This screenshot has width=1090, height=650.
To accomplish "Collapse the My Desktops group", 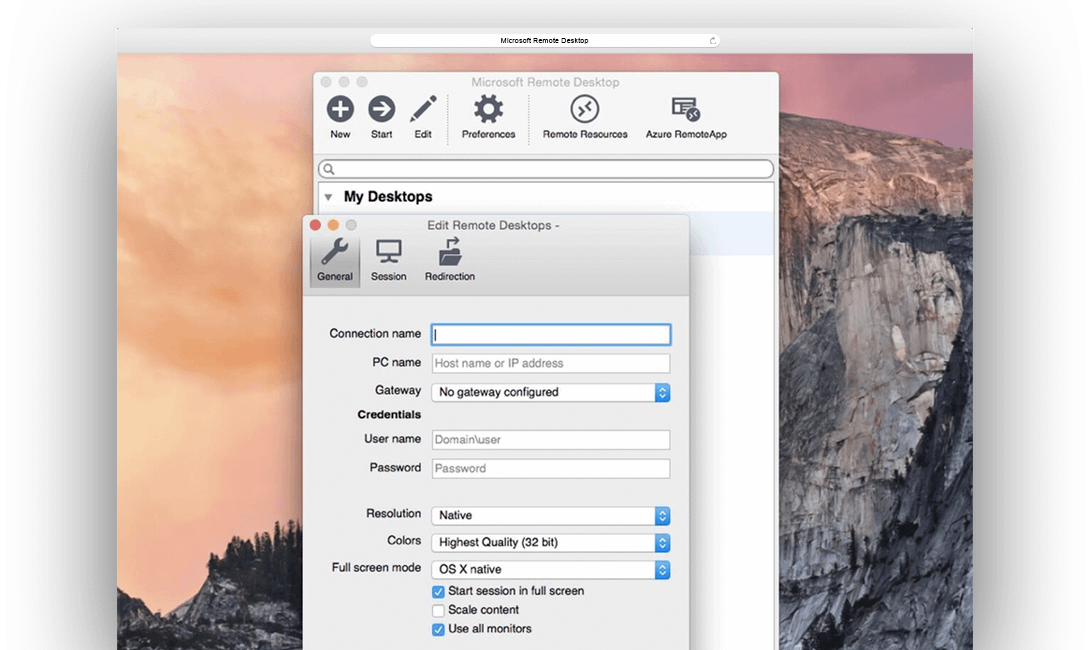I will 328,197.
